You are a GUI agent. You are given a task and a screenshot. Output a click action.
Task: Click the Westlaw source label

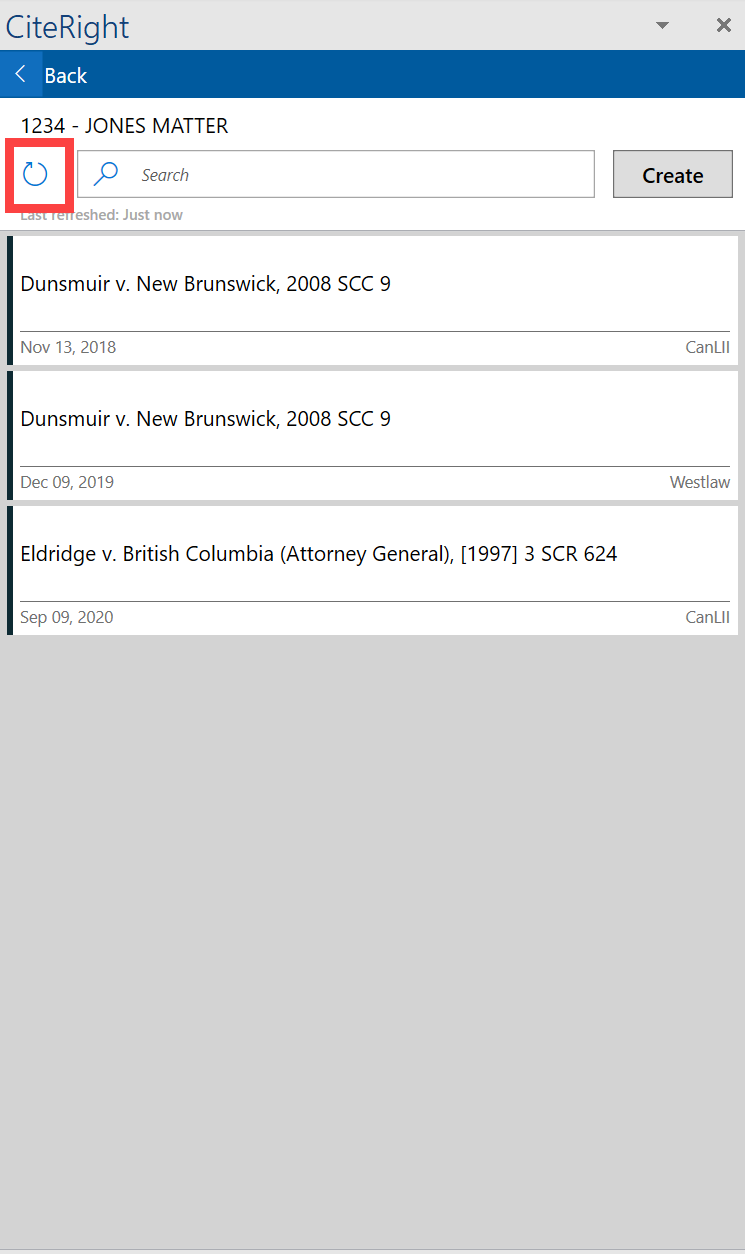[x=700, y=483]
